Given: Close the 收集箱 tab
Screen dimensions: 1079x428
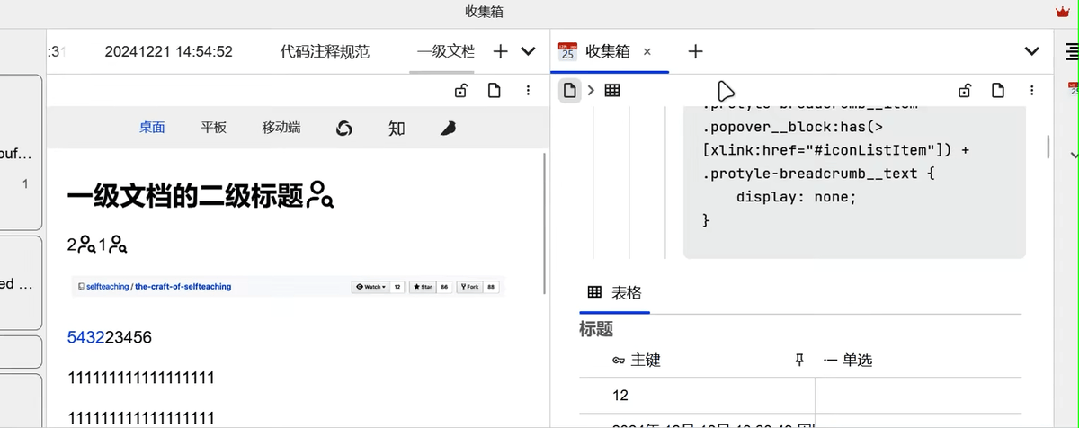Looking at the screenshot, I should point(647,52).
